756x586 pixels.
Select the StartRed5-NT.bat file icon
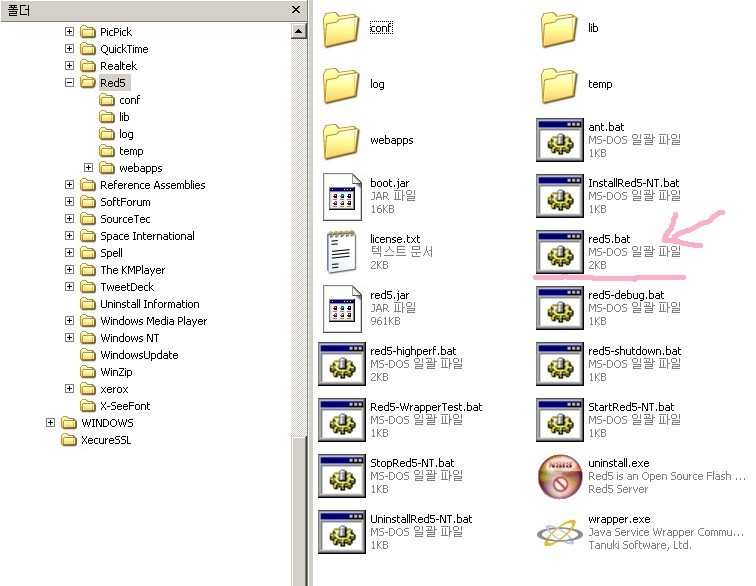click(560, 420)
